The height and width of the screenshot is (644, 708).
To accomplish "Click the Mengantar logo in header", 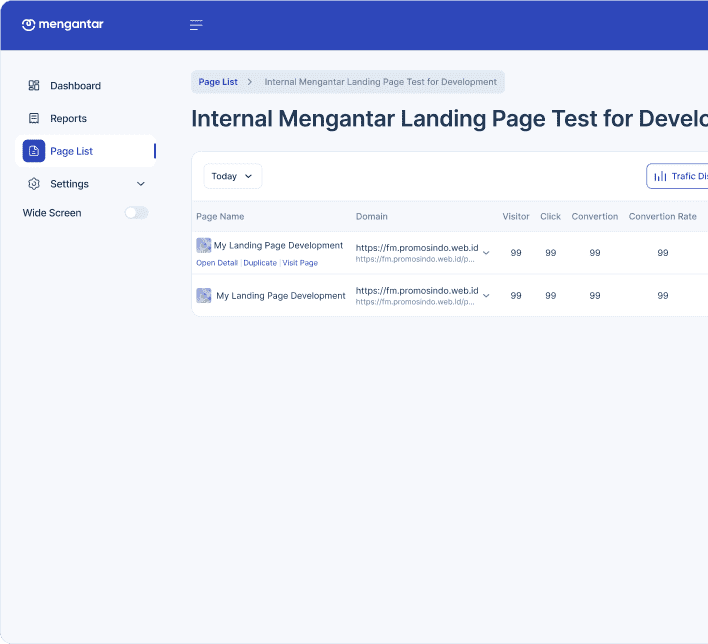I will point(62,25).
